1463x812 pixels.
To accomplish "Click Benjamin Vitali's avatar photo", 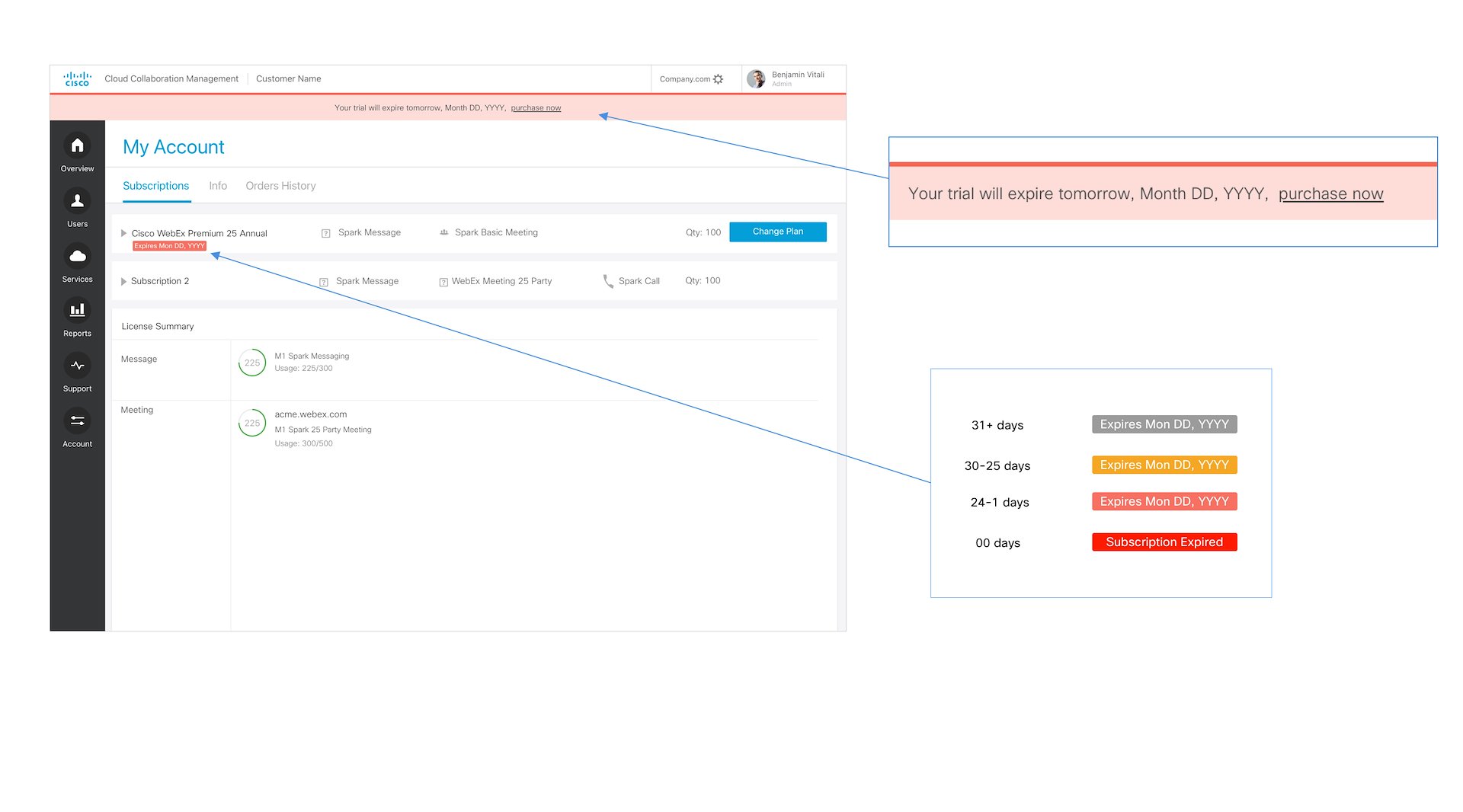I will (756, 79).
